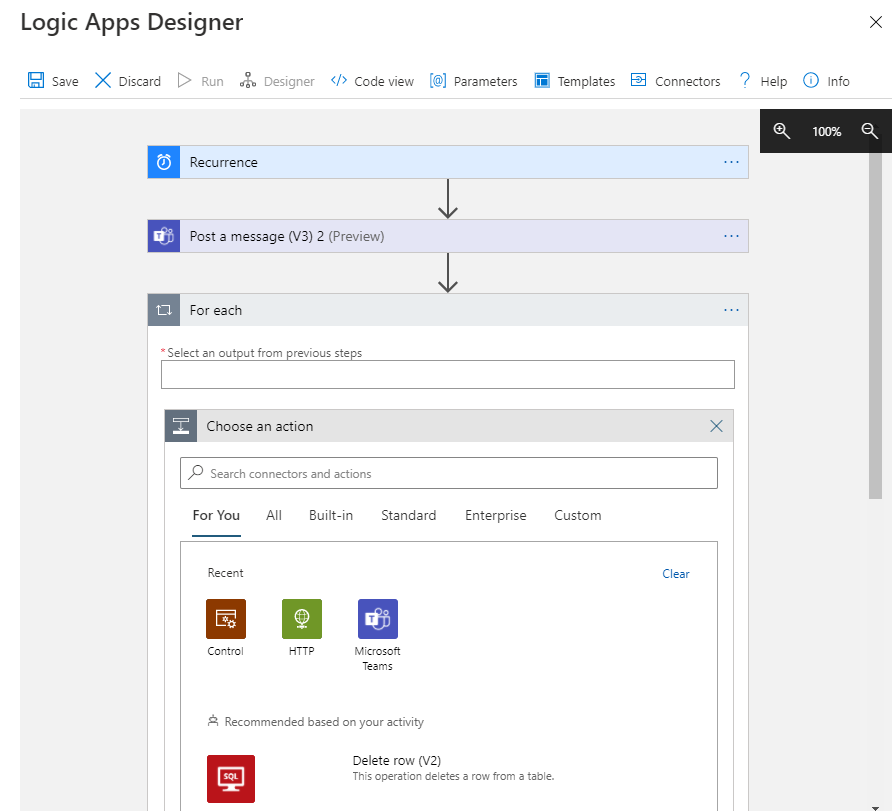The image size is (892, 811).
Task: Close the Choose an action panel
Action: pos(716,426)
